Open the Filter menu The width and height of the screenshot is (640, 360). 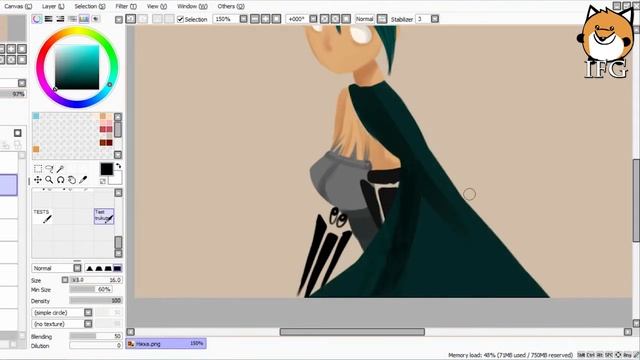pos(126,6)
